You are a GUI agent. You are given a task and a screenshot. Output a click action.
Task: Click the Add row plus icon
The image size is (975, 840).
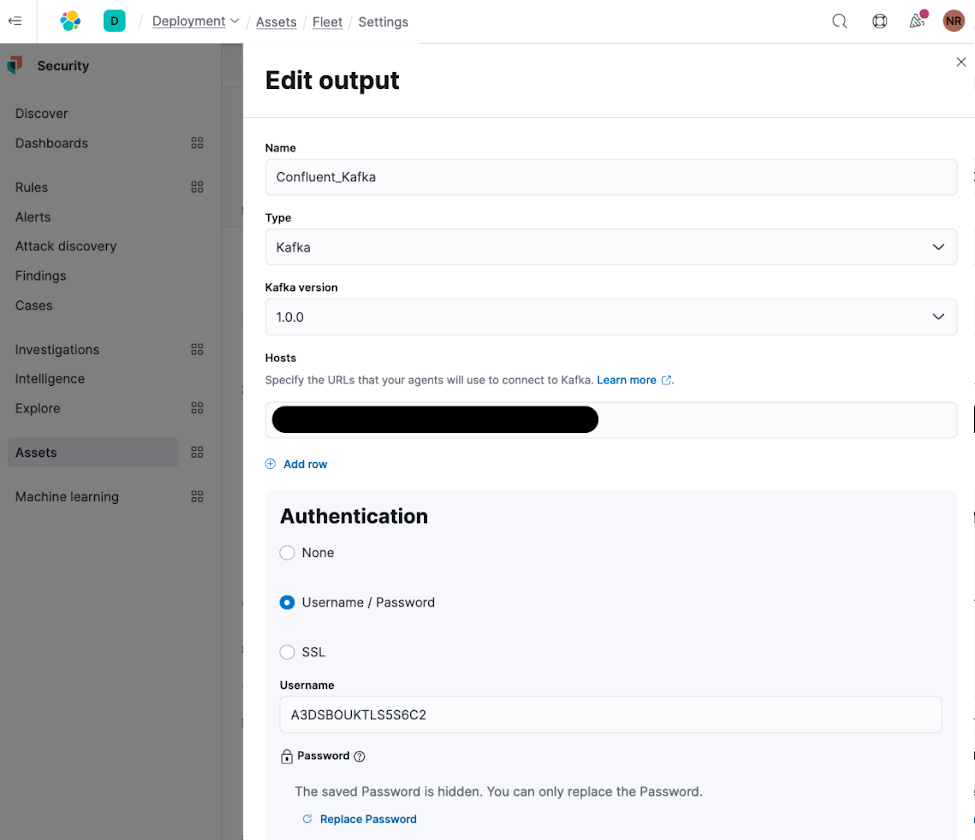click(270, 464)
